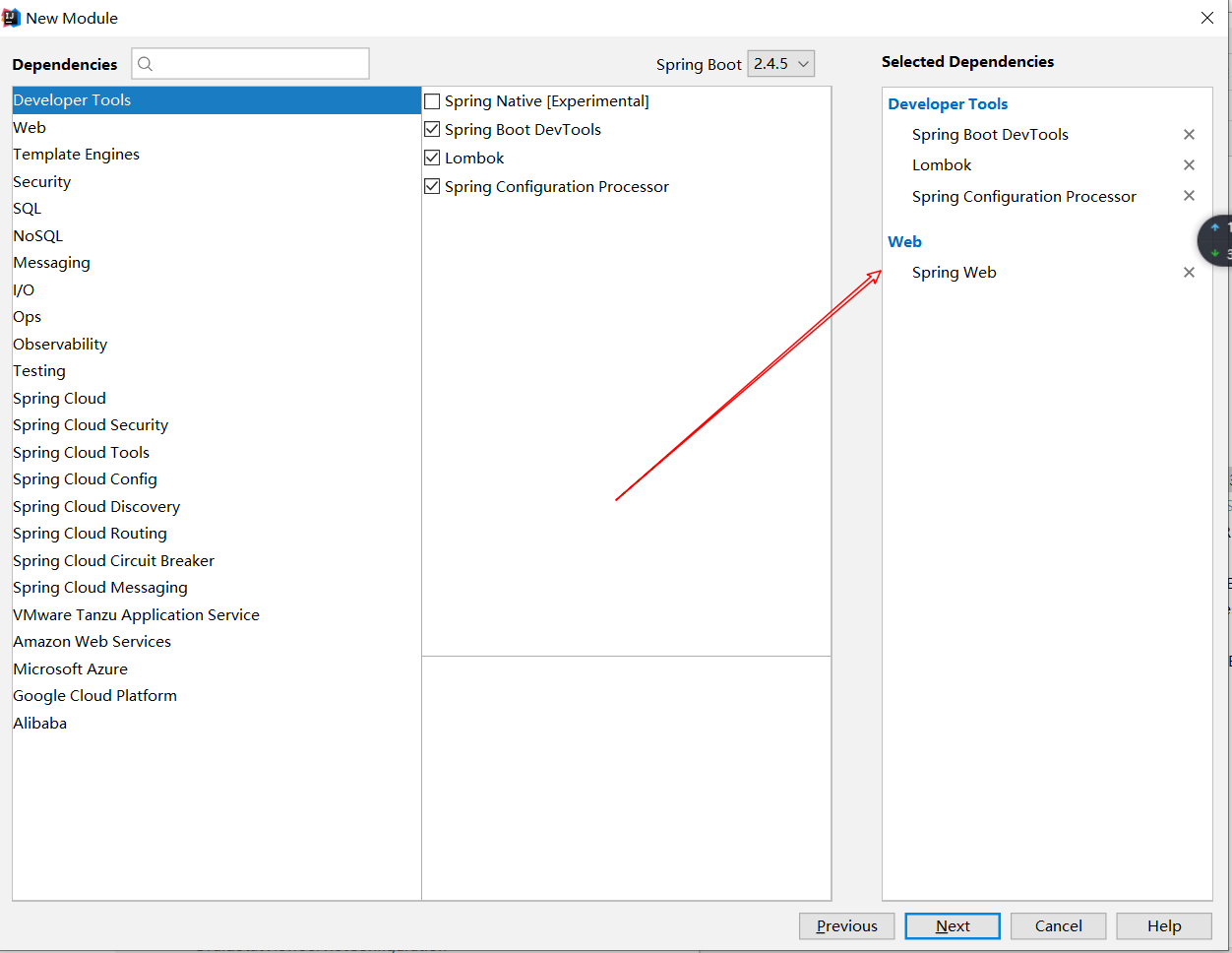
Task: Close the New Module dialog
Action: 1207,18
